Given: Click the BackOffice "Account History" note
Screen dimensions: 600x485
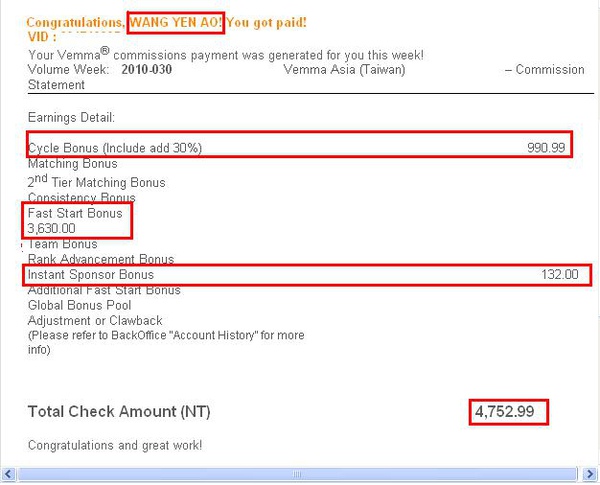Looking at the screenshot, I should click(x=166, y=342).
